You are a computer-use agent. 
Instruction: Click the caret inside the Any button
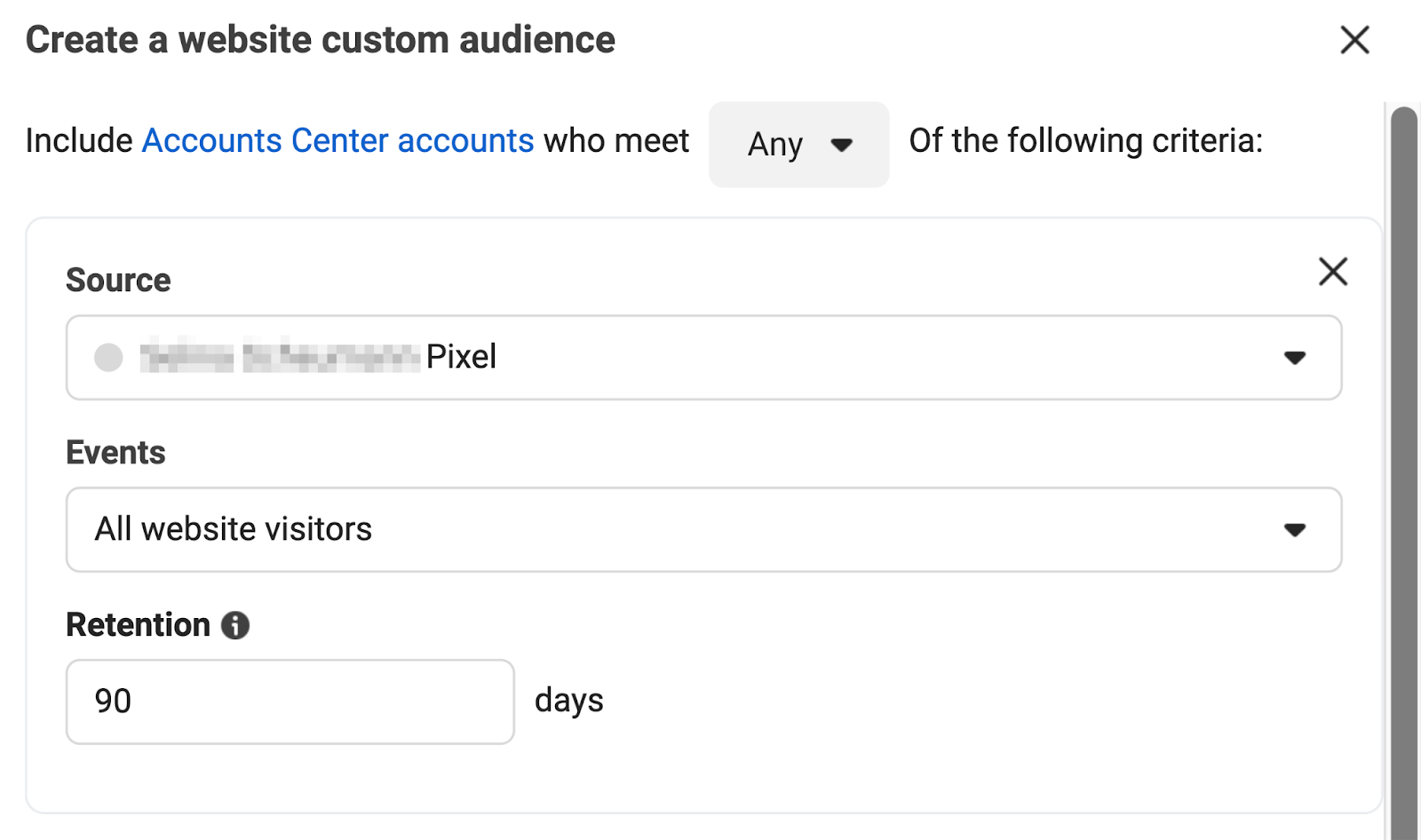843,145
